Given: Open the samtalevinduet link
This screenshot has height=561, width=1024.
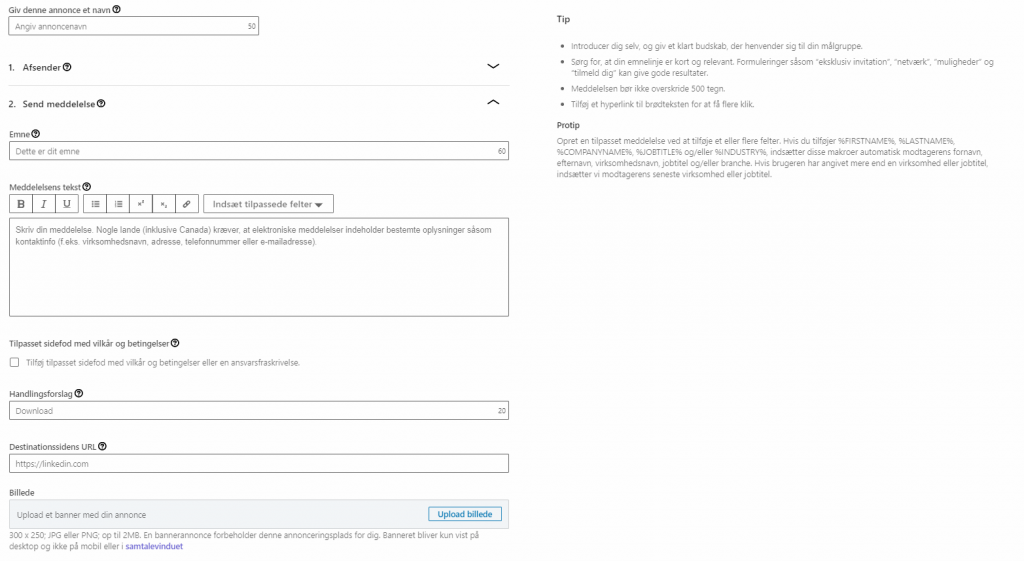Looking at the screenshot, I should click(x=154, y=547).
